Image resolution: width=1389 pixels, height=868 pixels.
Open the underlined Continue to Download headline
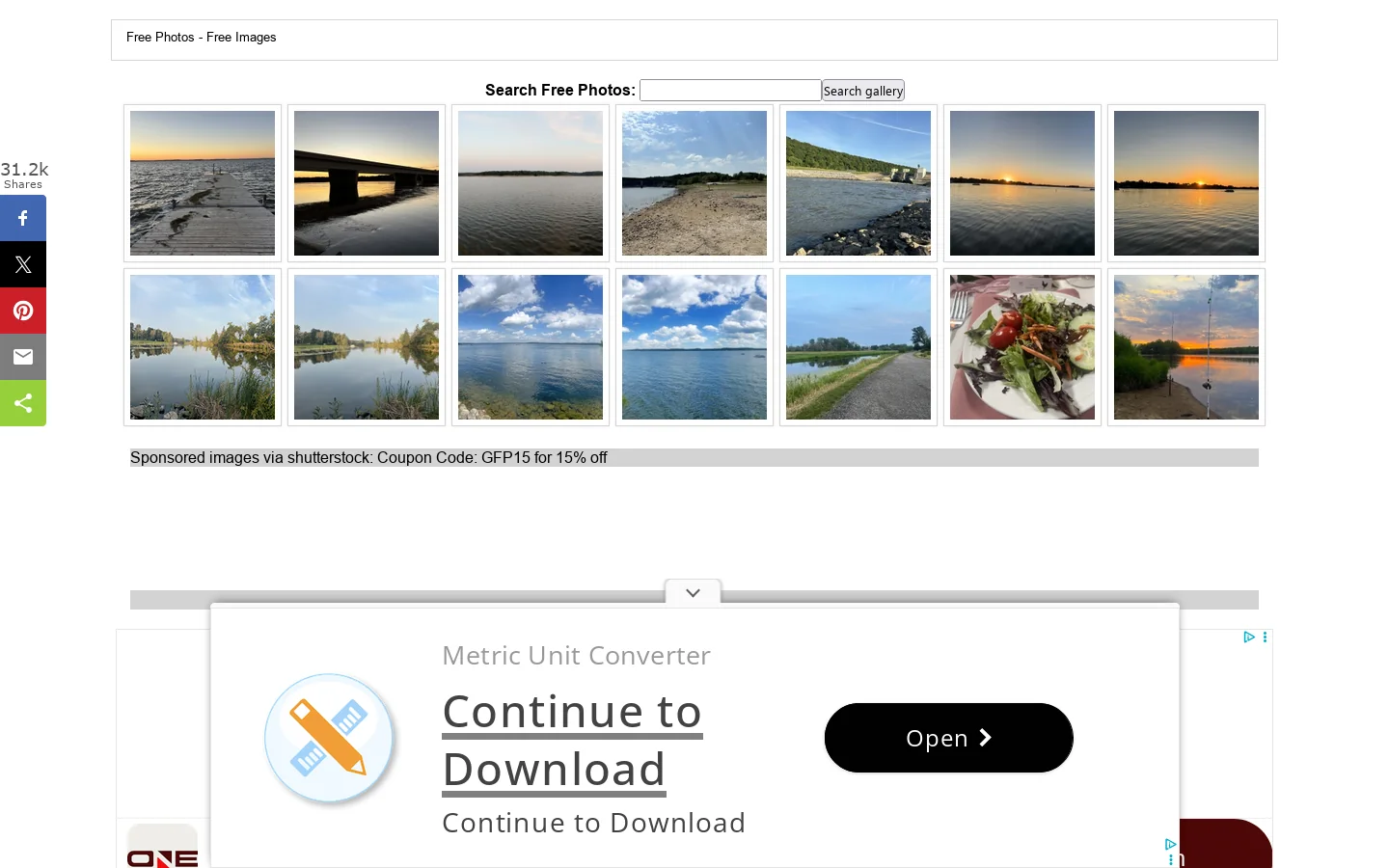(x=572, y=741)
